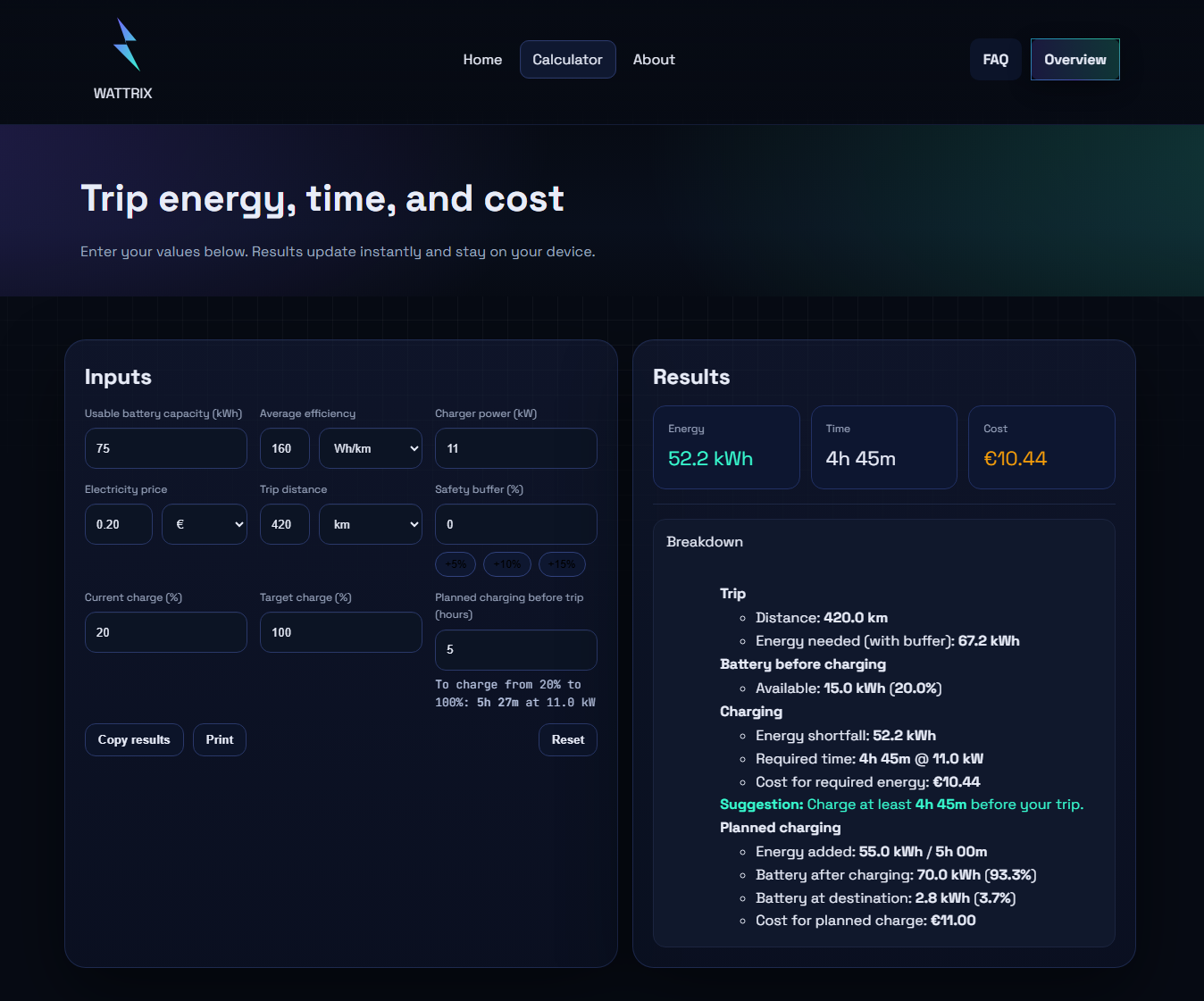The image size is (1204, 1001).
Task: Apply the +15% safety buffer chip
Action: point(562,564)
